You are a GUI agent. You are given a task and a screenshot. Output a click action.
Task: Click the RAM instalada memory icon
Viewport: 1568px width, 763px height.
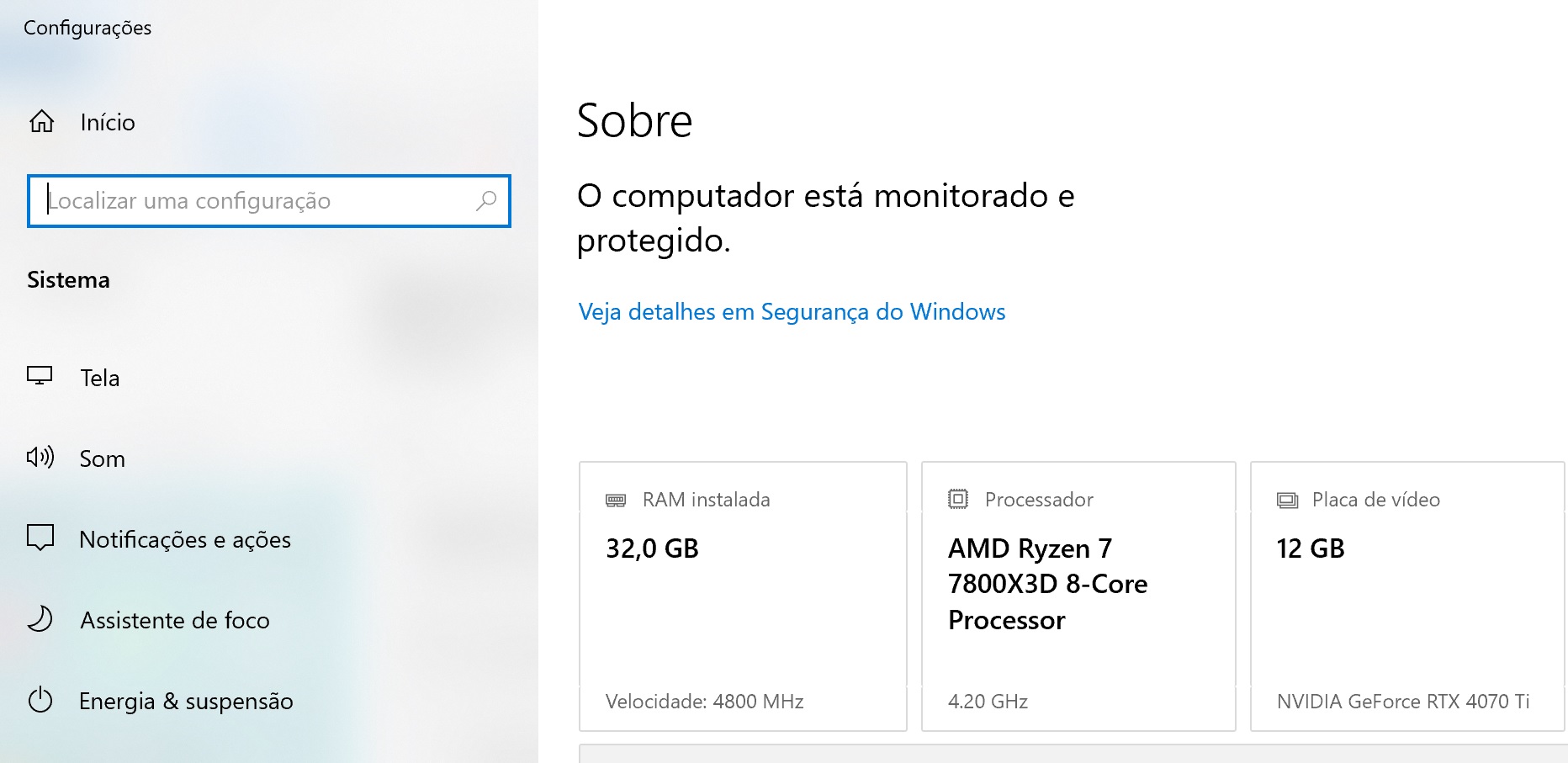tap(616, 500)
